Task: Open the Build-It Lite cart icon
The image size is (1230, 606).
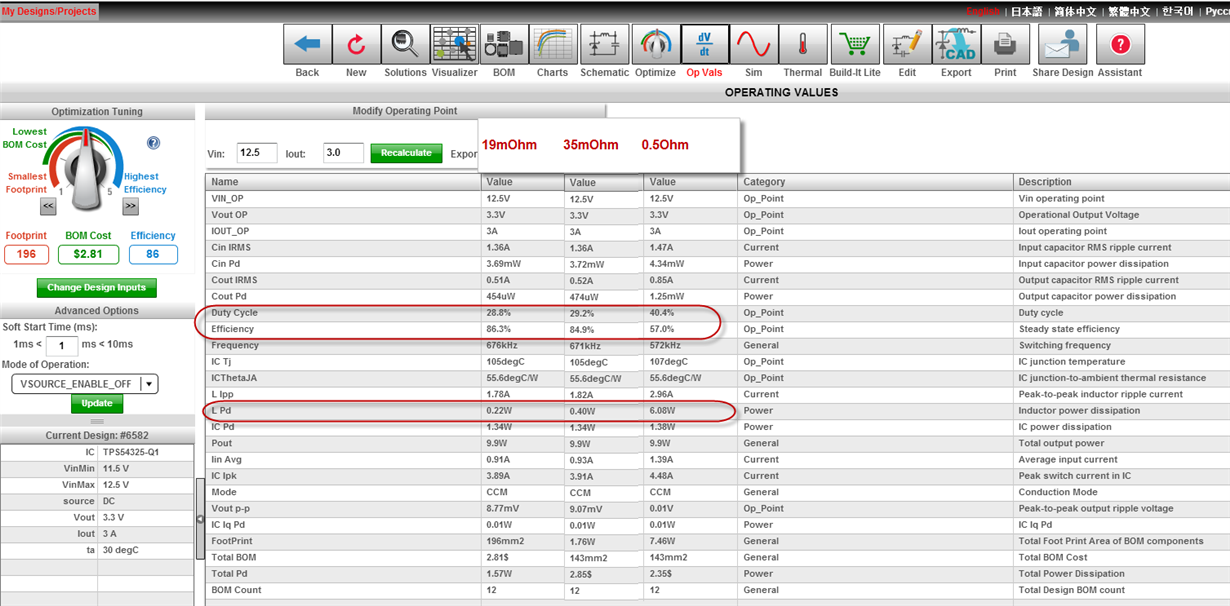Action: click(x=855, y=45)
